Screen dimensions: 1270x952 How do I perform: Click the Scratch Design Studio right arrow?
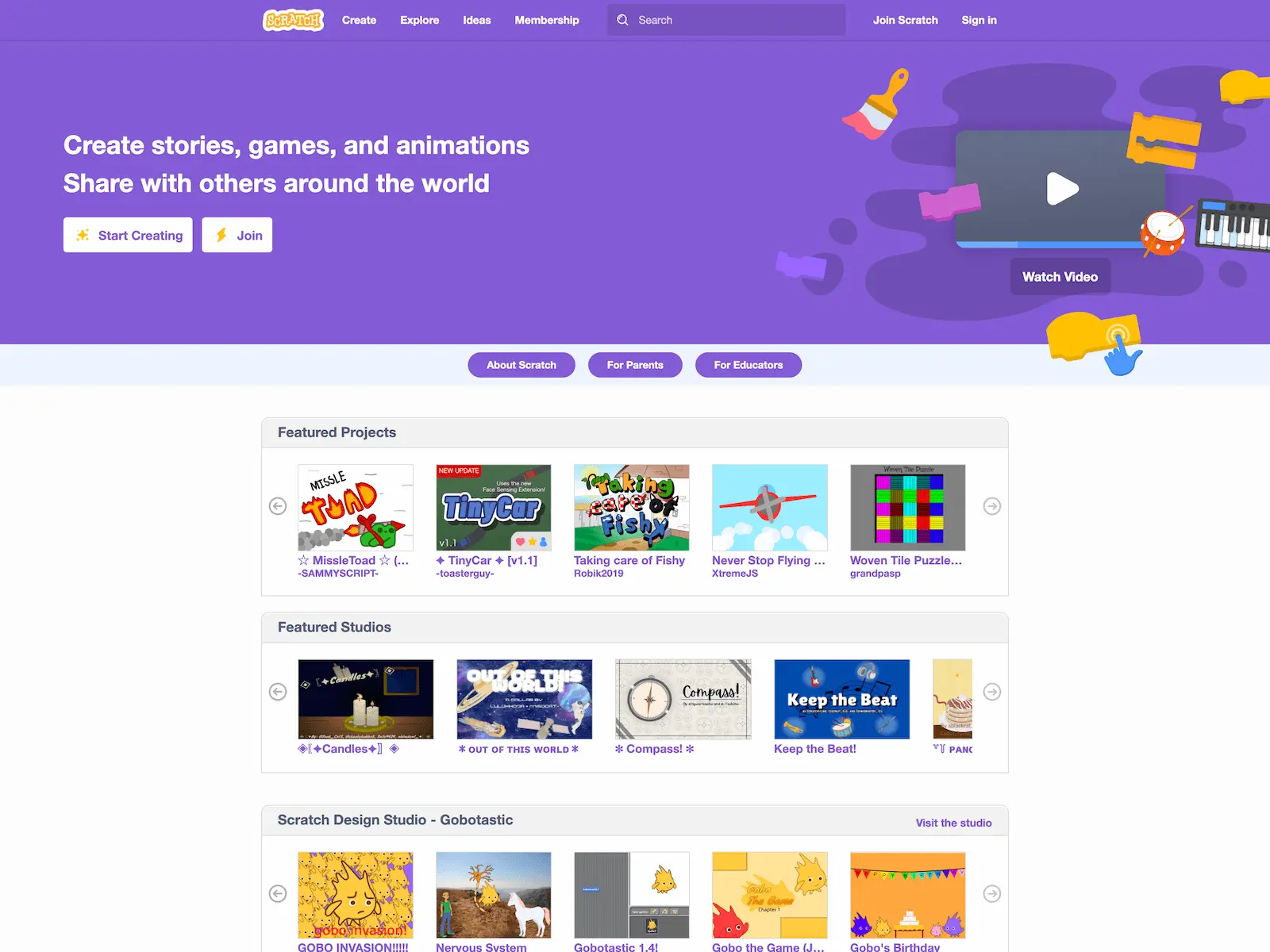991,892
